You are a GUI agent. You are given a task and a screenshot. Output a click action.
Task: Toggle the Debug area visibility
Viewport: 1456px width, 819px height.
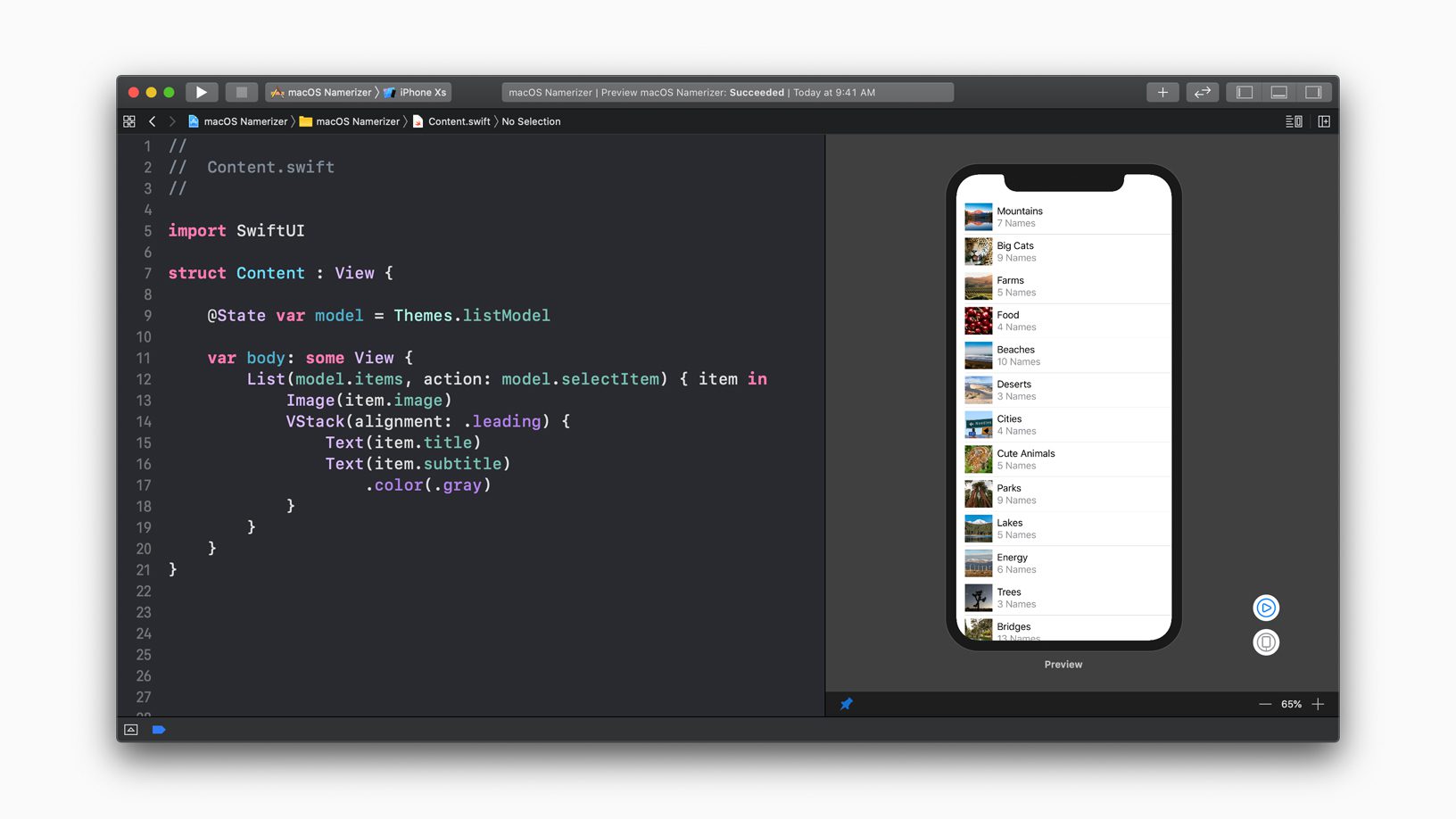(1278, 92)
